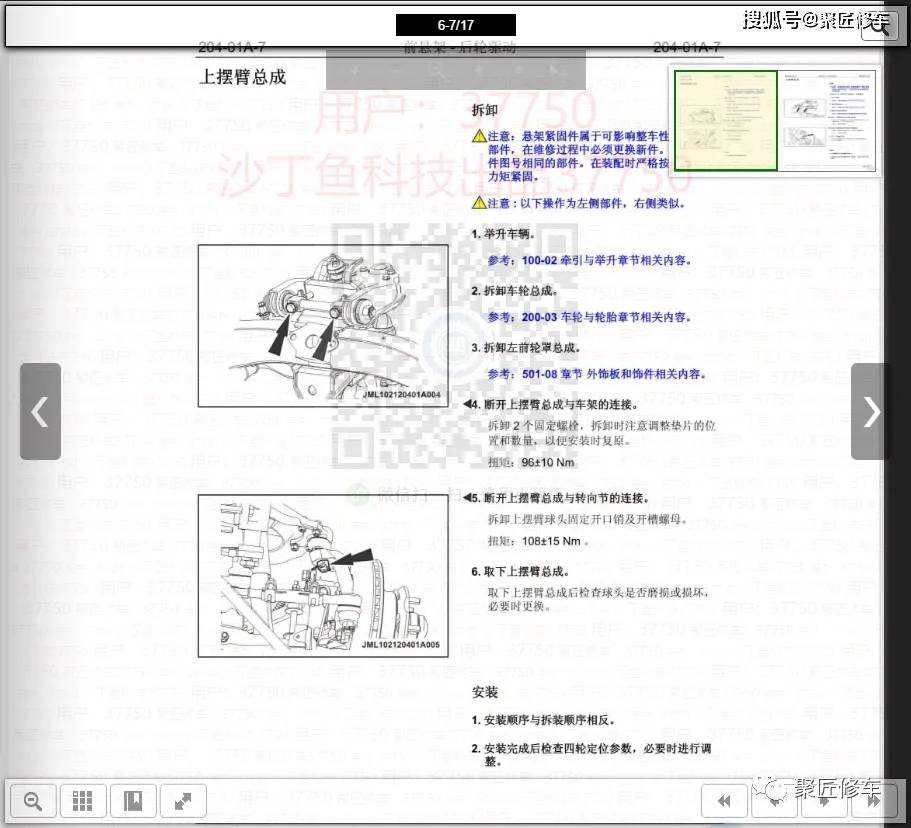
Task: Toggle fullscreen with the diagonal arrows icon
Action: click(183, 801)
